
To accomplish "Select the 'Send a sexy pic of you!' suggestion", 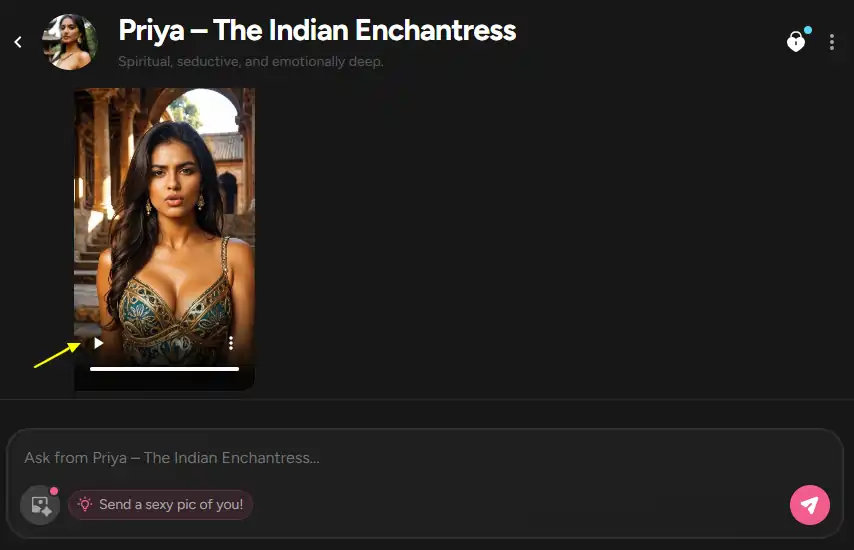I will point(160,504).
